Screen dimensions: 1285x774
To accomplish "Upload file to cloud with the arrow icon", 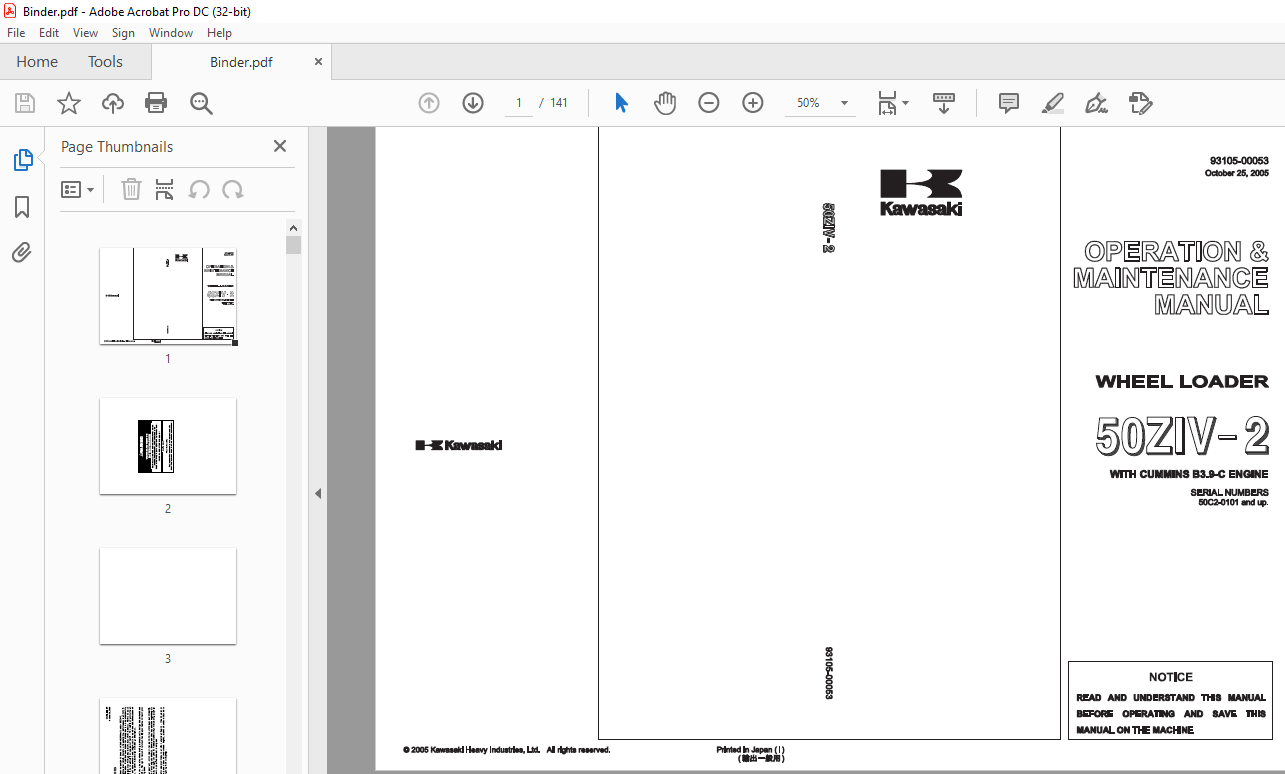I will [112, 103].
